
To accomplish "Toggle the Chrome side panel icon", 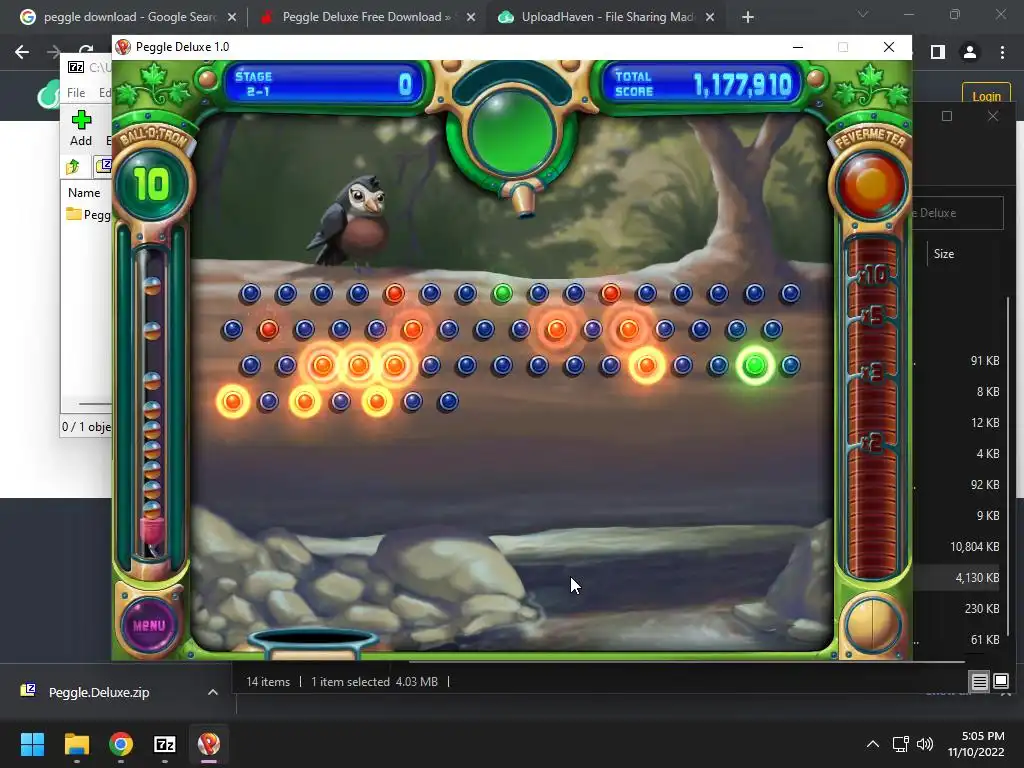I will [938, 52].
